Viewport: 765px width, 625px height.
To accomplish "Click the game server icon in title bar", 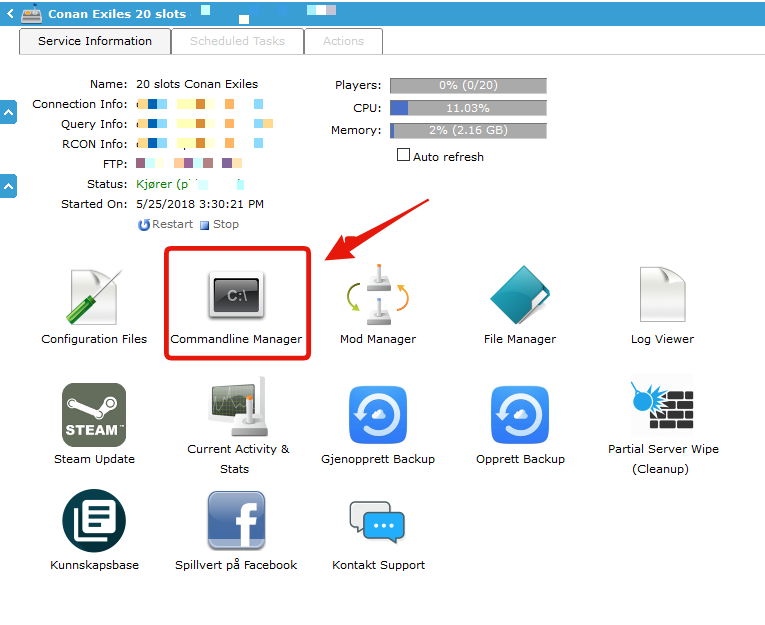I will [32, 14].
